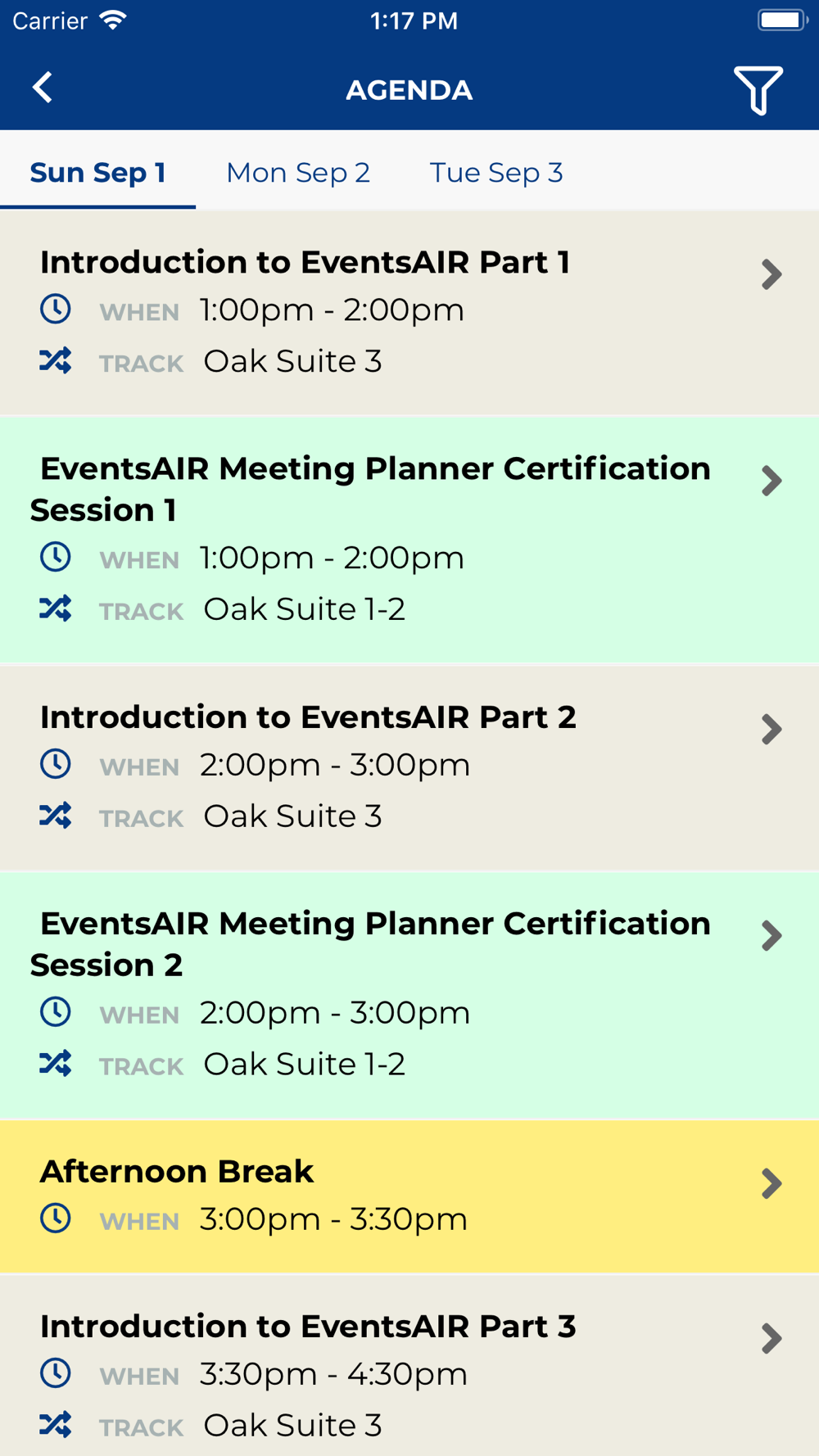Tap the back arrow in header

pyautogui.click(x=43, y=88)
